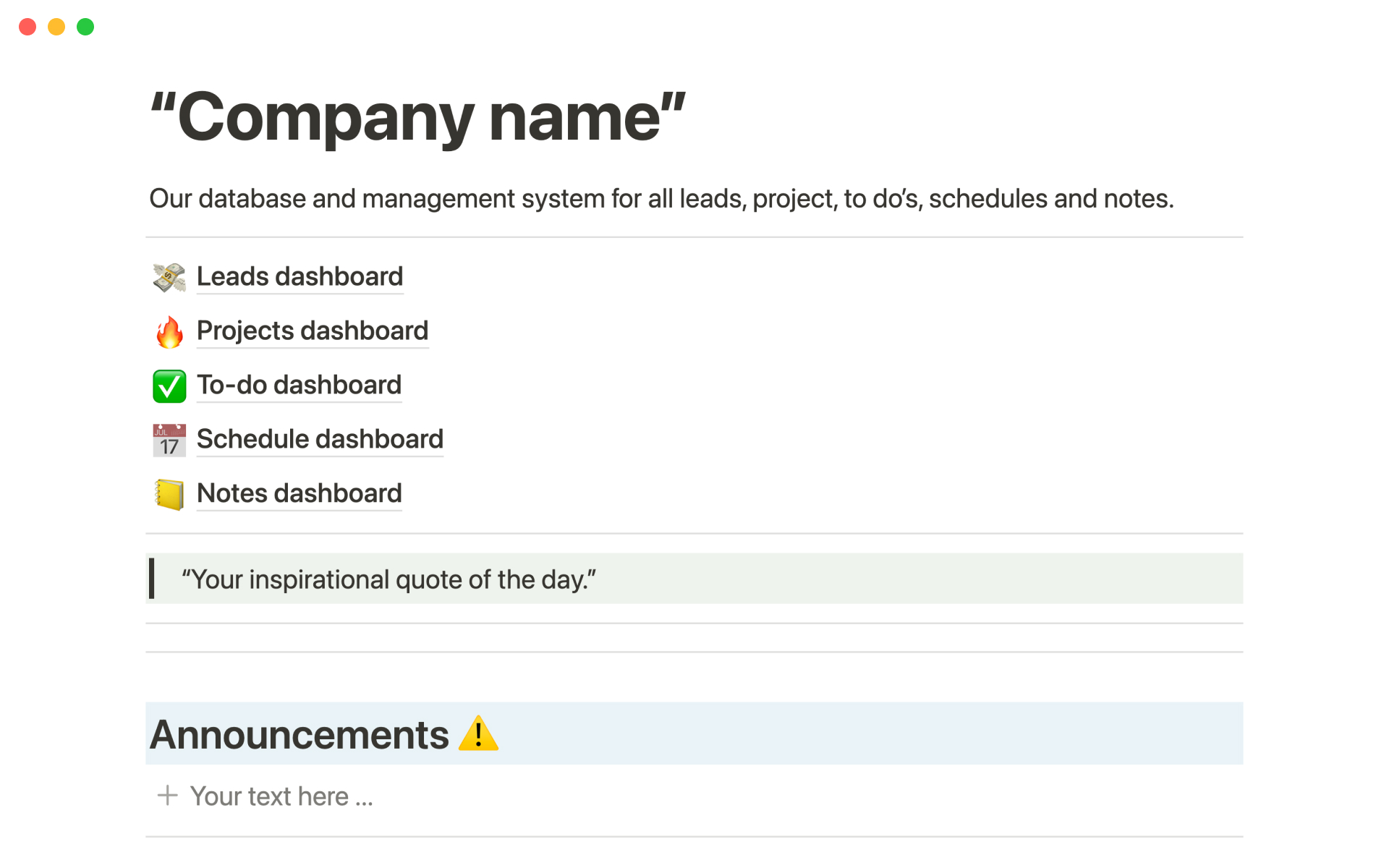1389x868 pixels.
Task: Click the yellow notebook Notes icon
Action: (169, 495)
